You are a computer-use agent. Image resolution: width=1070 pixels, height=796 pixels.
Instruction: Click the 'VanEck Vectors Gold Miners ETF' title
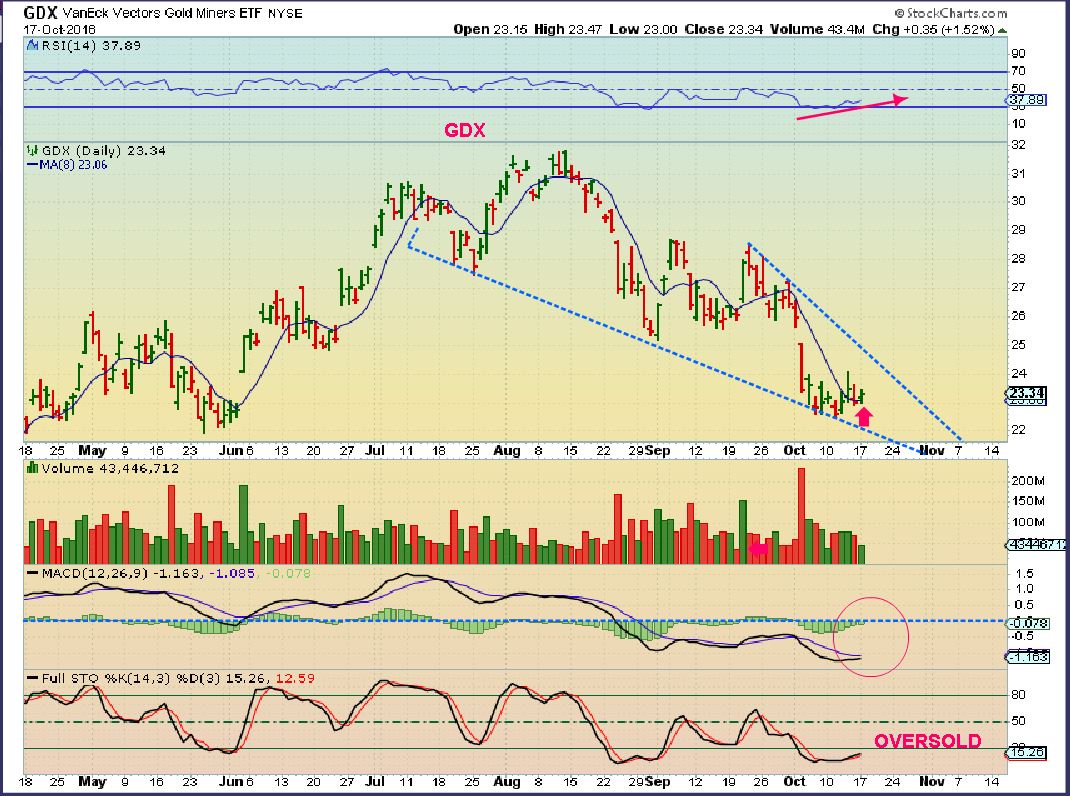click(162, 13)
